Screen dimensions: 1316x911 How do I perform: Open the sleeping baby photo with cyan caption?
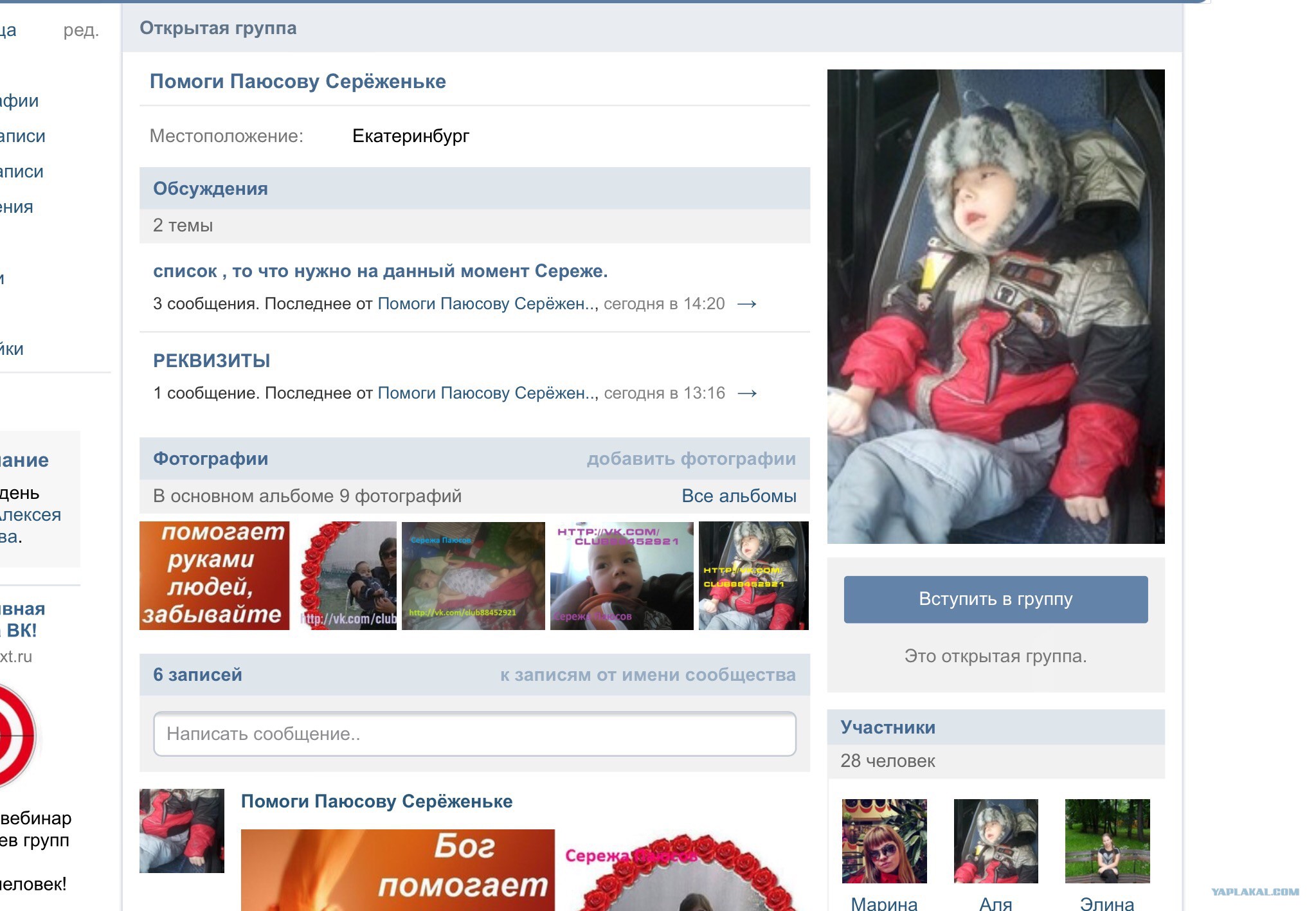pos(473,575)
